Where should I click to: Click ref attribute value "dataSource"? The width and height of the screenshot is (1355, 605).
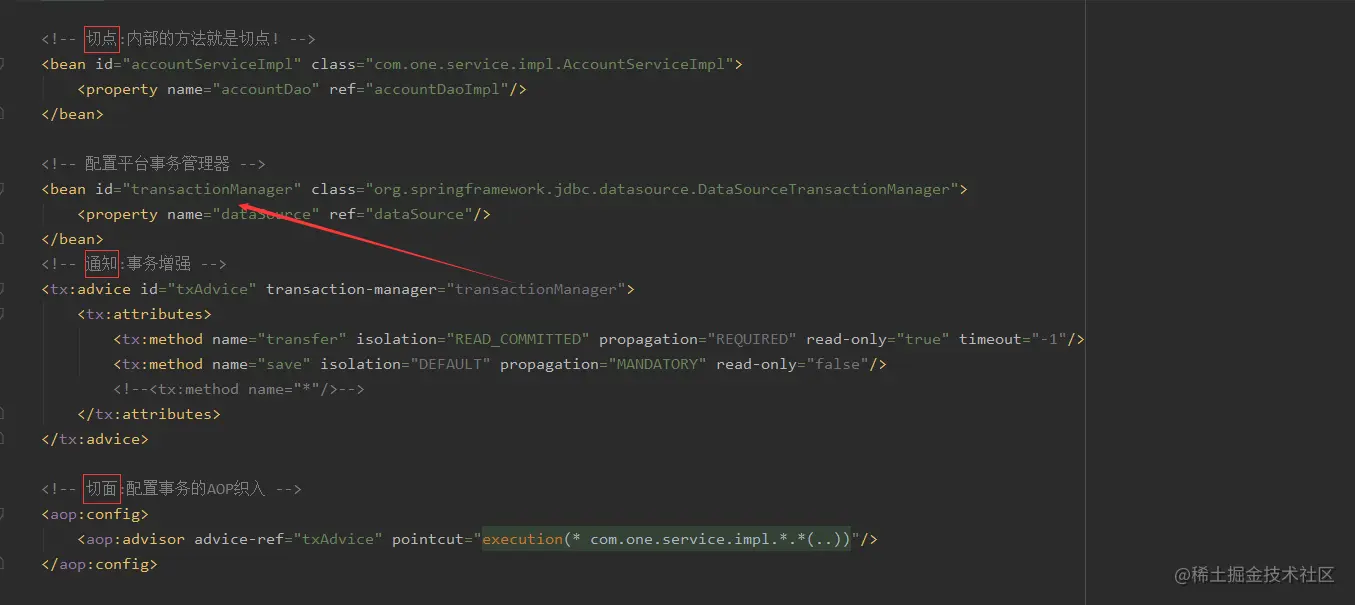click(x=420, y=214)
